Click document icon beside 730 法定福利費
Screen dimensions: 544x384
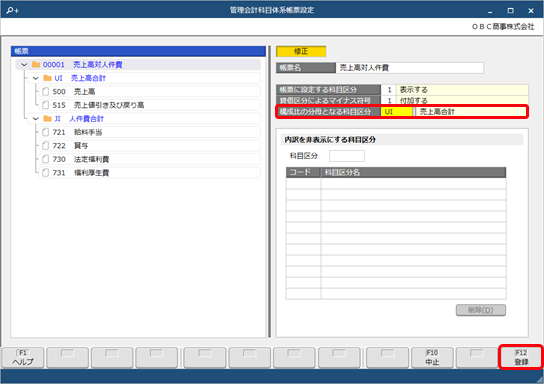[x=45, y=159]
